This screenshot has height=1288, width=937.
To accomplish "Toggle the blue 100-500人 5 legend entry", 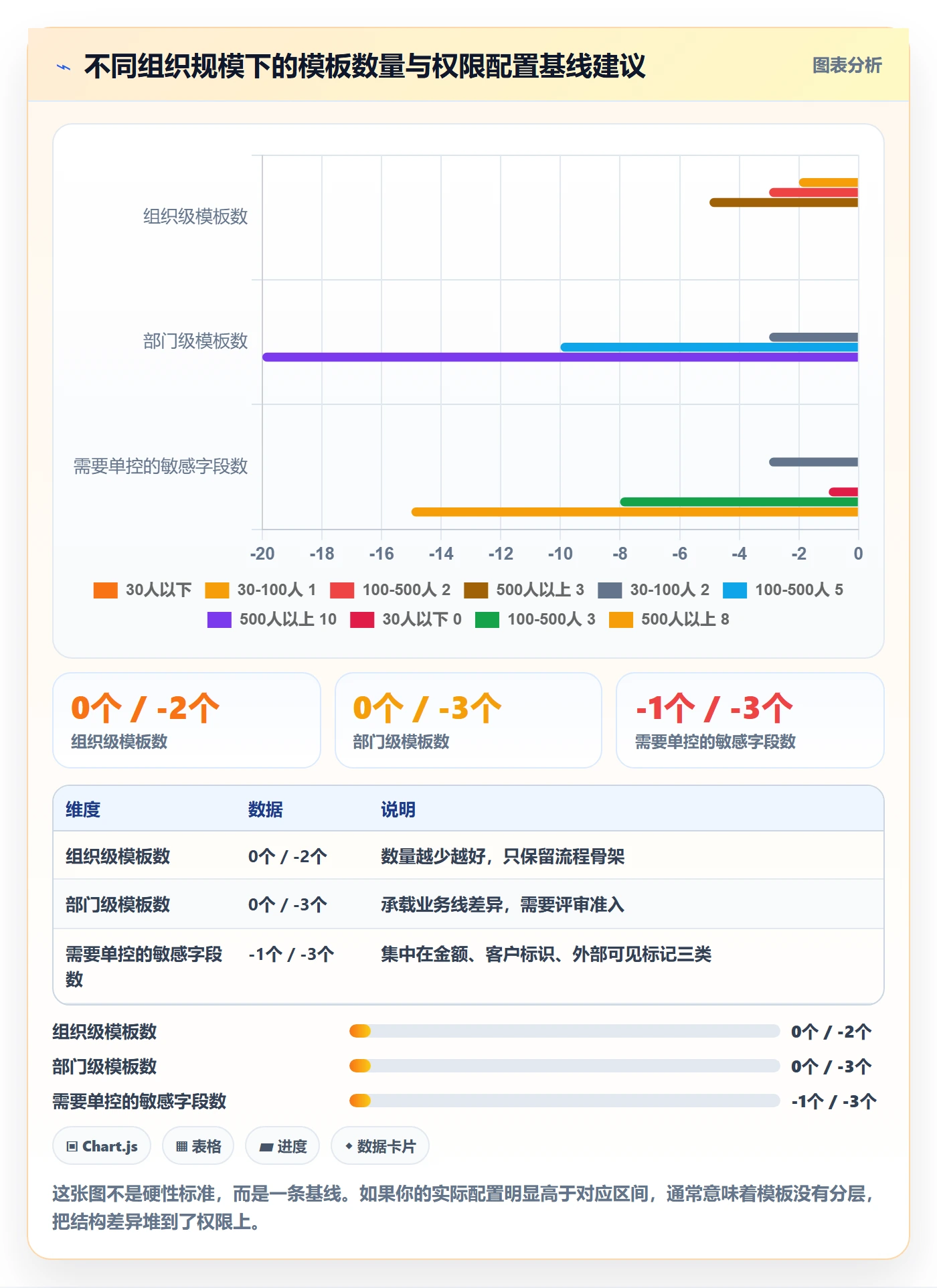I will pyautogui.click(x=783, y=590).
